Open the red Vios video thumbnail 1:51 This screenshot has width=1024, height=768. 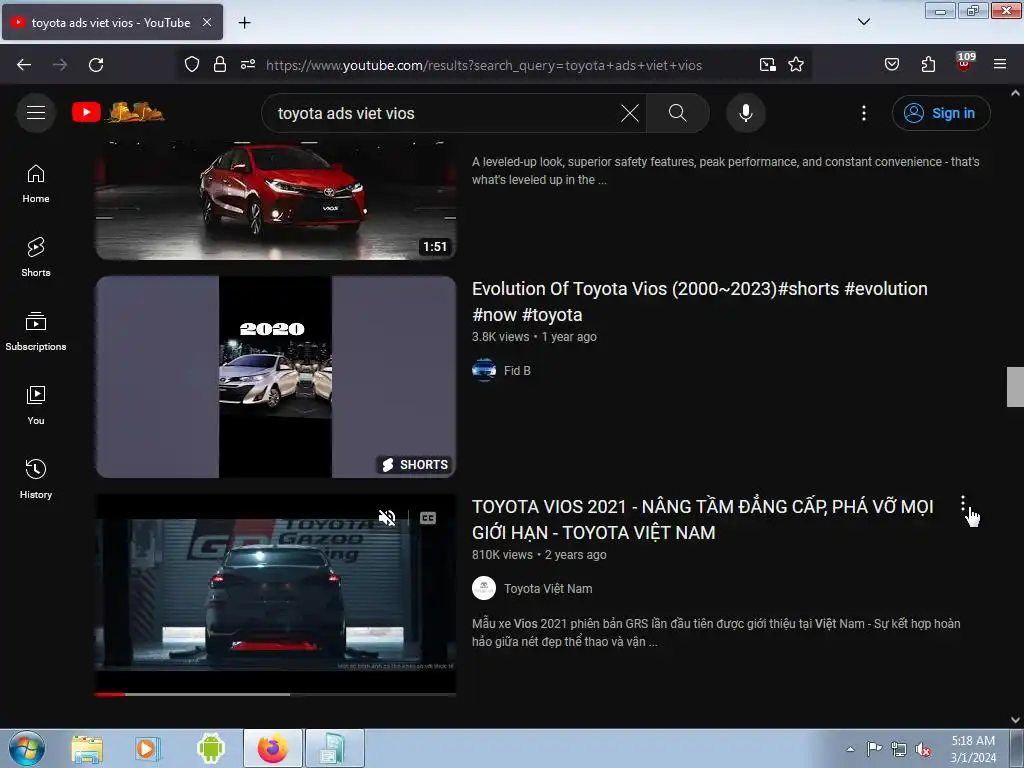pyautogui.click(x=276, y=200)
